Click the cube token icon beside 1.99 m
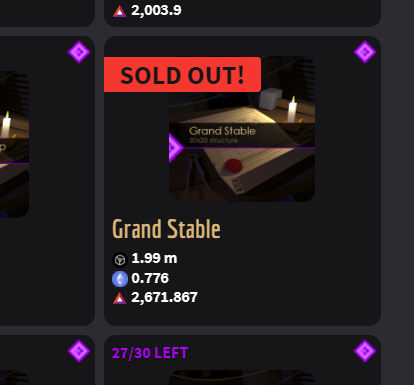This screenshot has width=414, height=385. [120, 260]
